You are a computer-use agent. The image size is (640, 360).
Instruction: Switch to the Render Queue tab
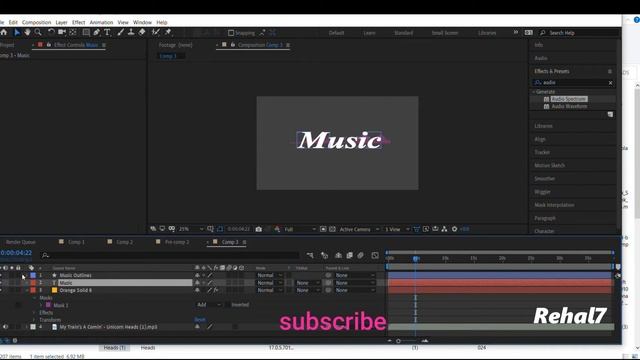tap(20, 242)
